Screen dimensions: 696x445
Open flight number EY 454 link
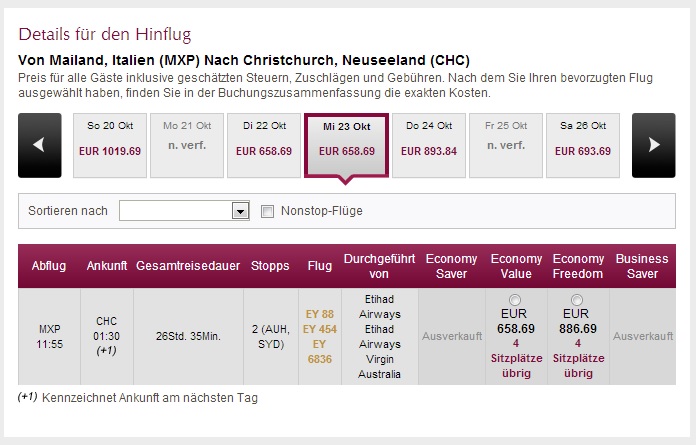tap(320, 329)
